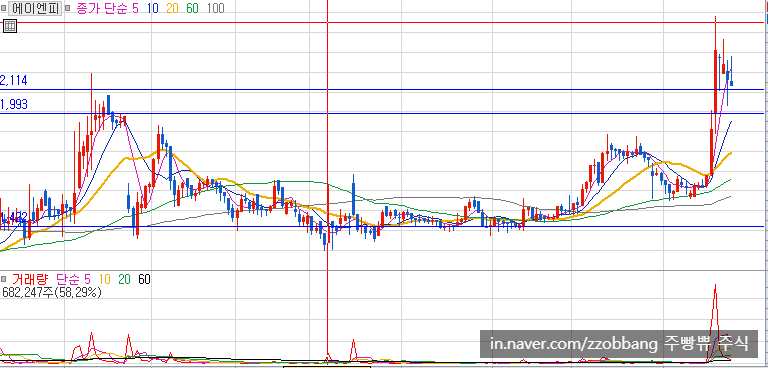The width and height of the screenshot is (768, 368).
Task: Click the 2,114 price level label
Action: click(x=14, y=81)
